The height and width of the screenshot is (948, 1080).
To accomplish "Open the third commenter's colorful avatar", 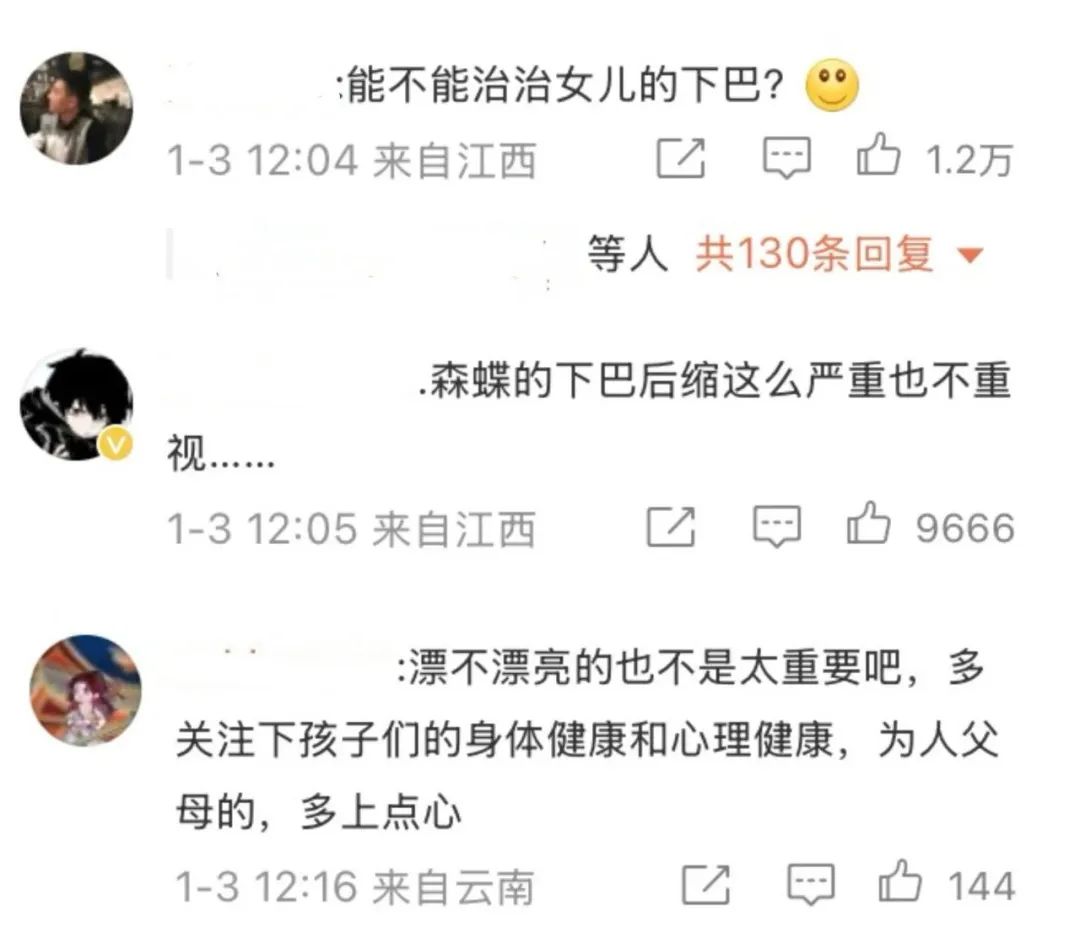I will coord(85,690).
